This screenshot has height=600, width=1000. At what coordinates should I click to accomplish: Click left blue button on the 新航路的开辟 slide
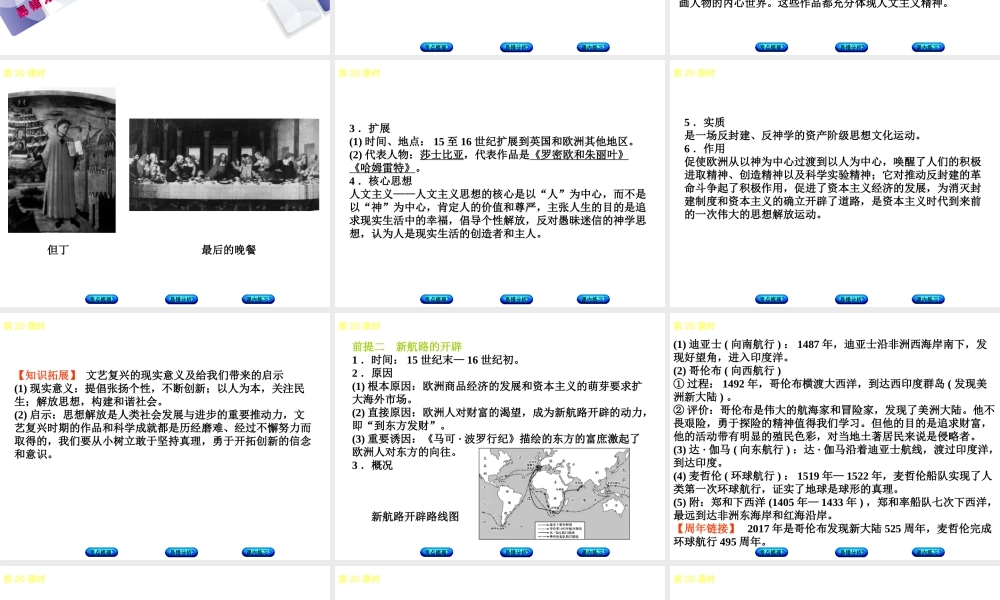tap(436, 552)
